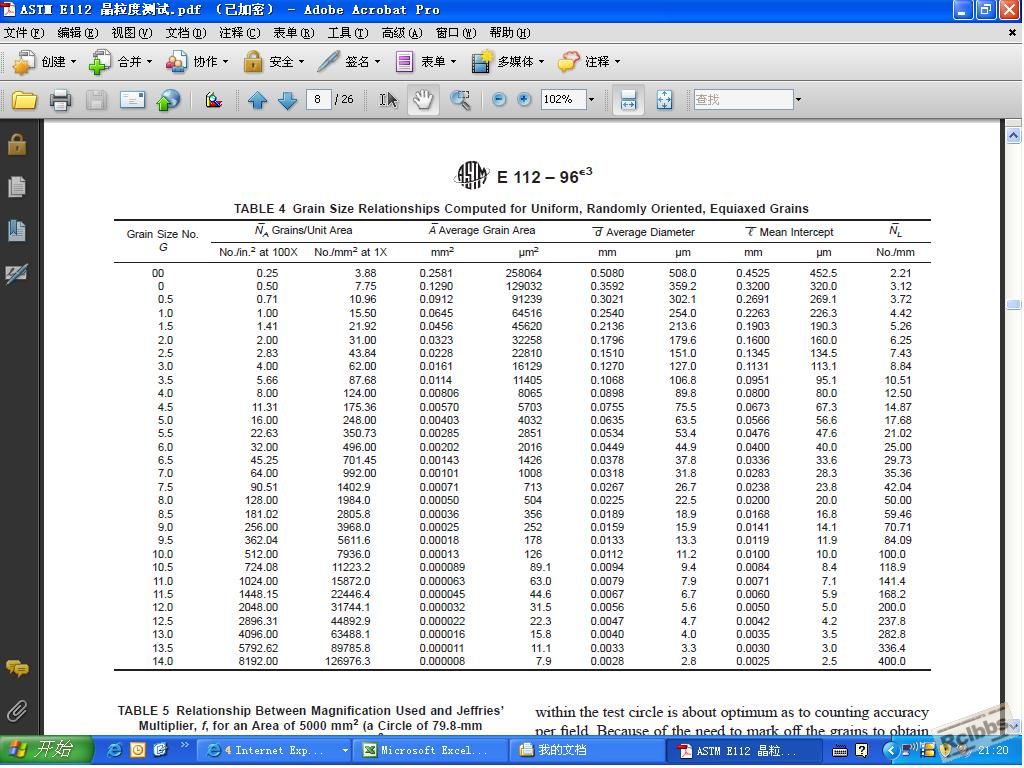The height and width of the screenshot is (768, 1024).
Task: Click the Email envelope icon
Action: [x=132, y=100]
